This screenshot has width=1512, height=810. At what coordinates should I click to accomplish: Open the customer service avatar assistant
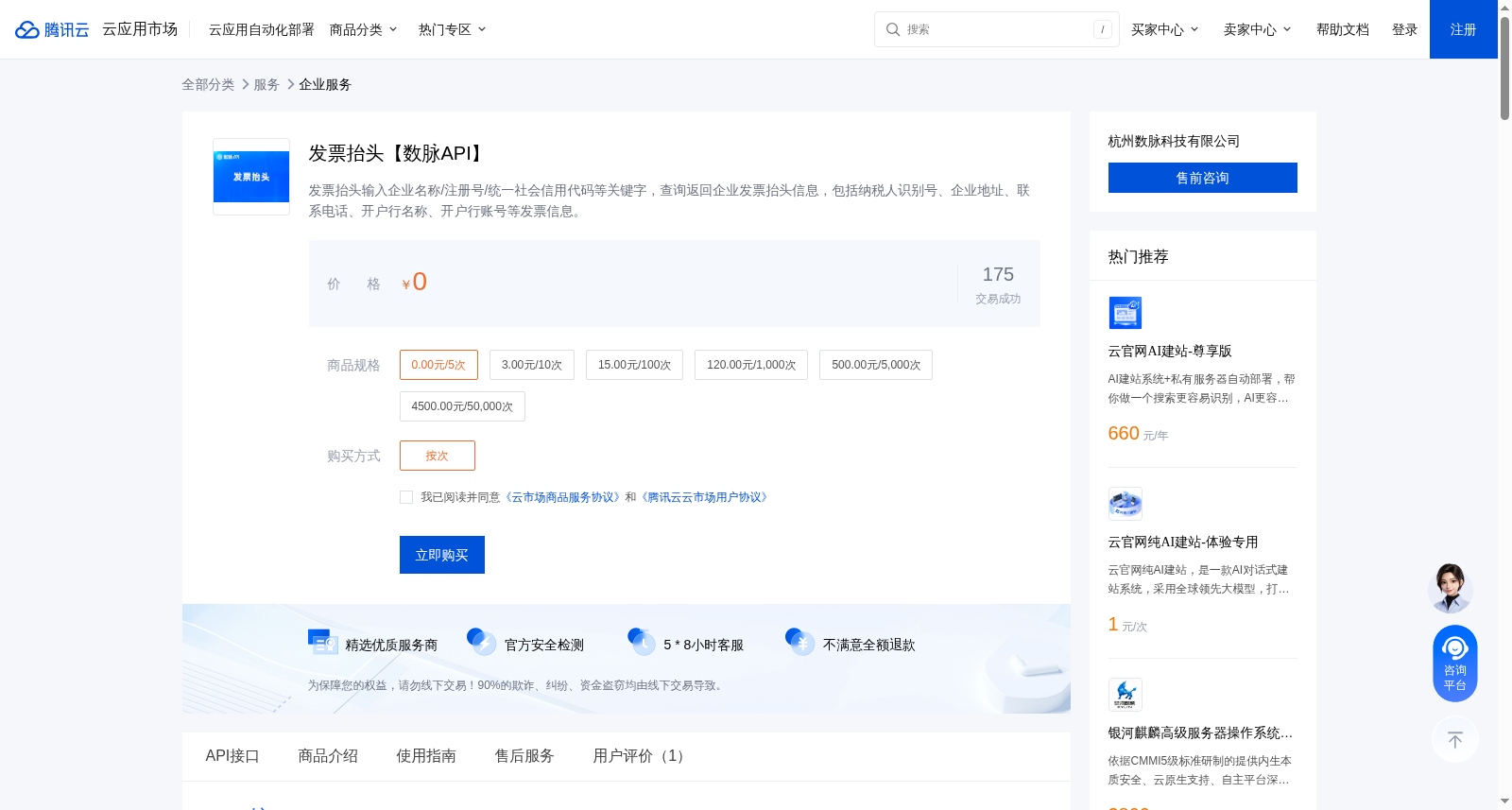1451,588
